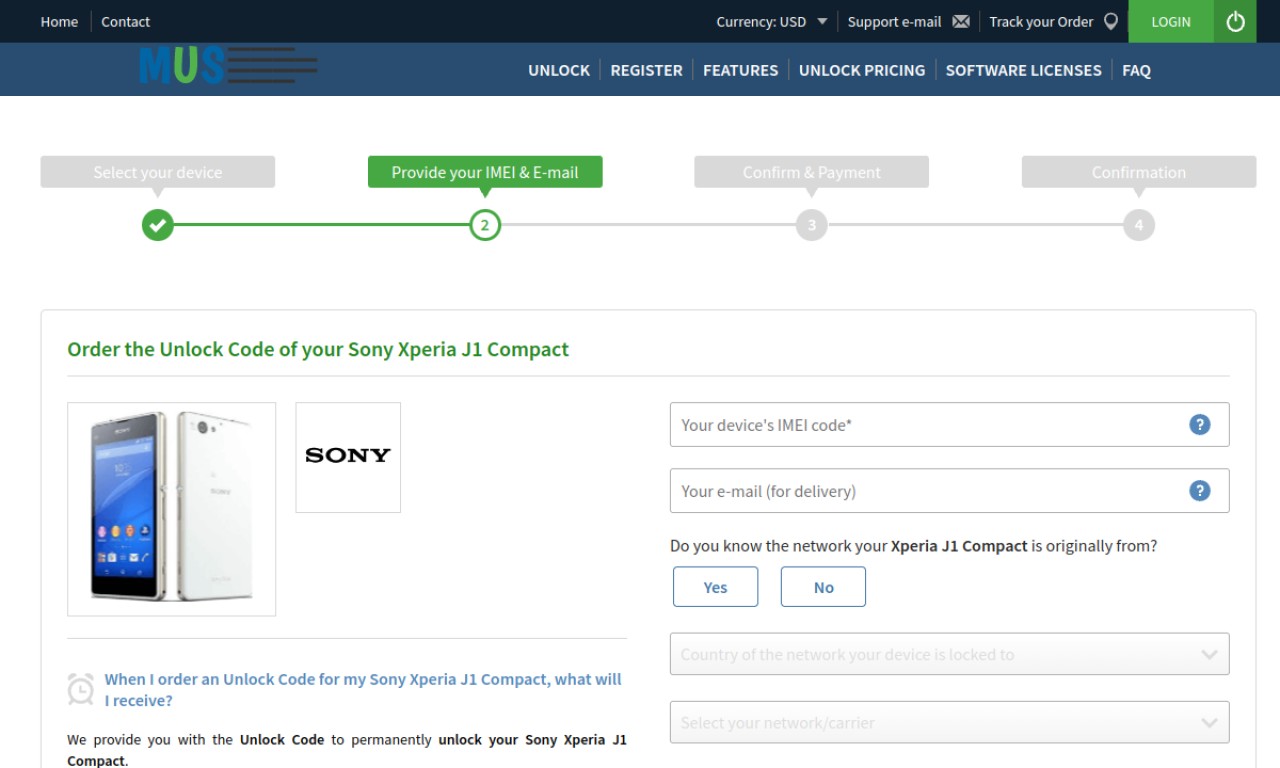Go to the Home link

pyautogui.click(x=59, y=22)
